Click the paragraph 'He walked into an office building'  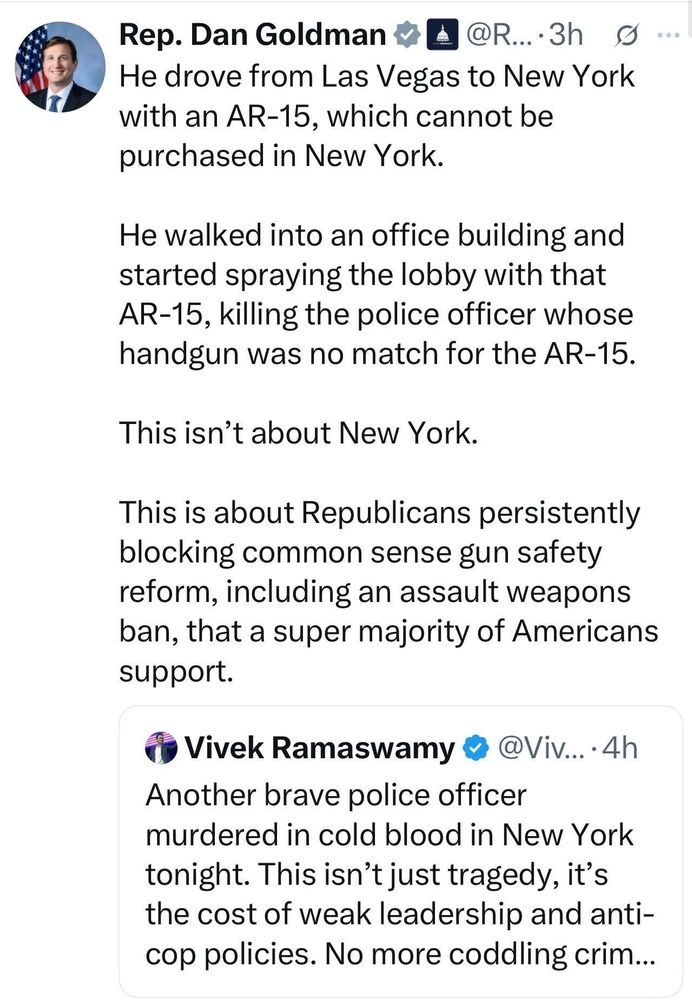[377, 294]
